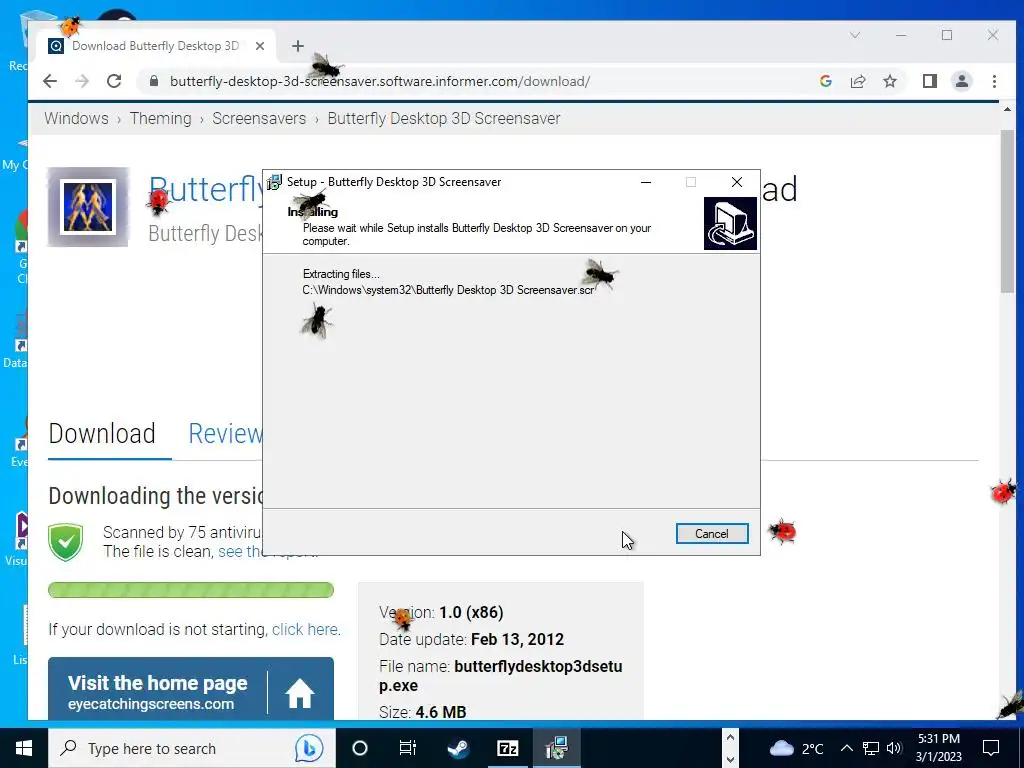Open the Windows Start menu
The image size is (1024, 768).
click(24, 748)
